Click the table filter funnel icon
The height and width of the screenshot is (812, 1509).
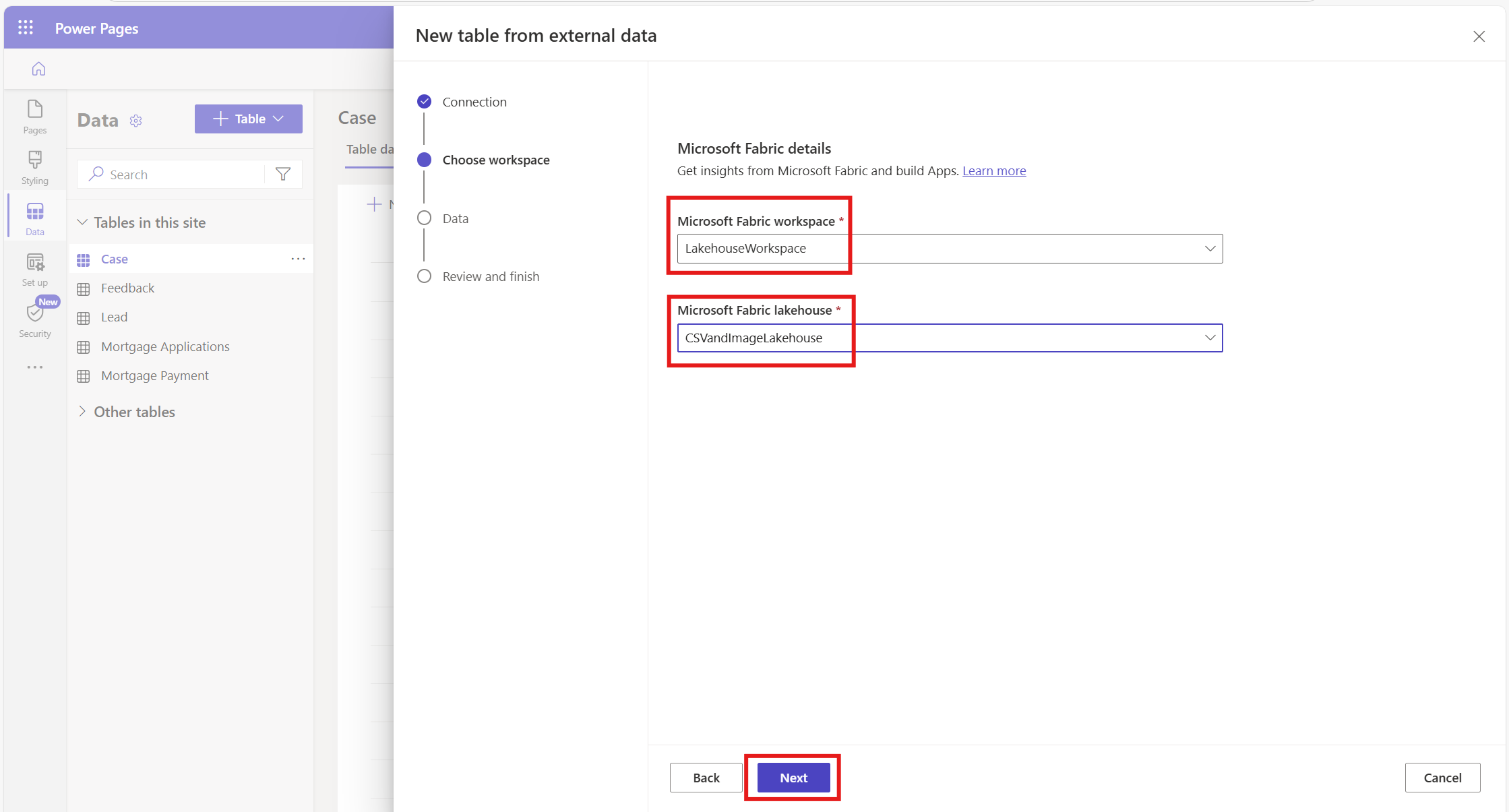283,175
